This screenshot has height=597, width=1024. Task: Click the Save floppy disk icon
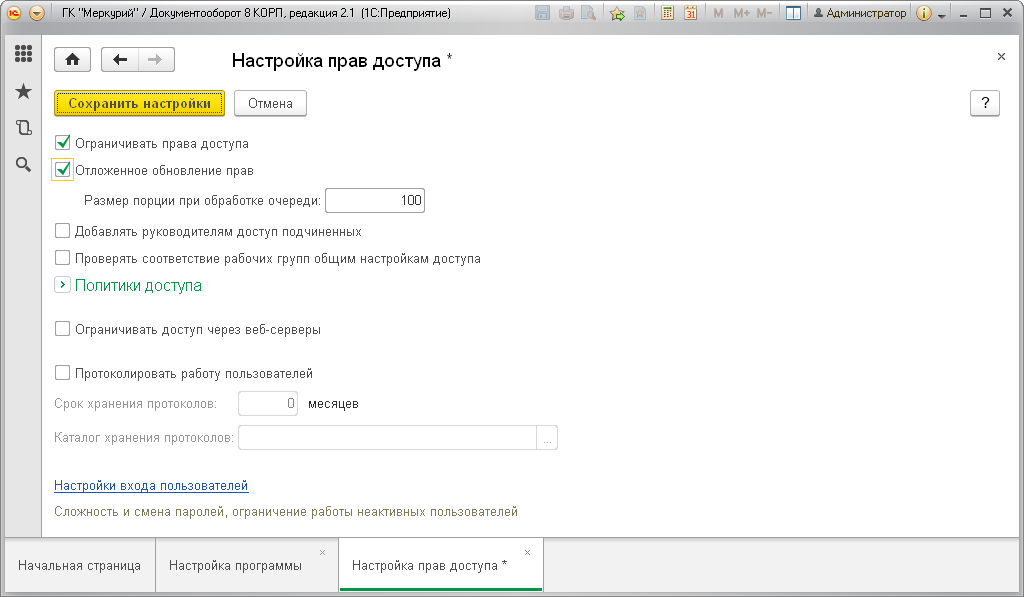pyautogui.click(x=542, y=13)
